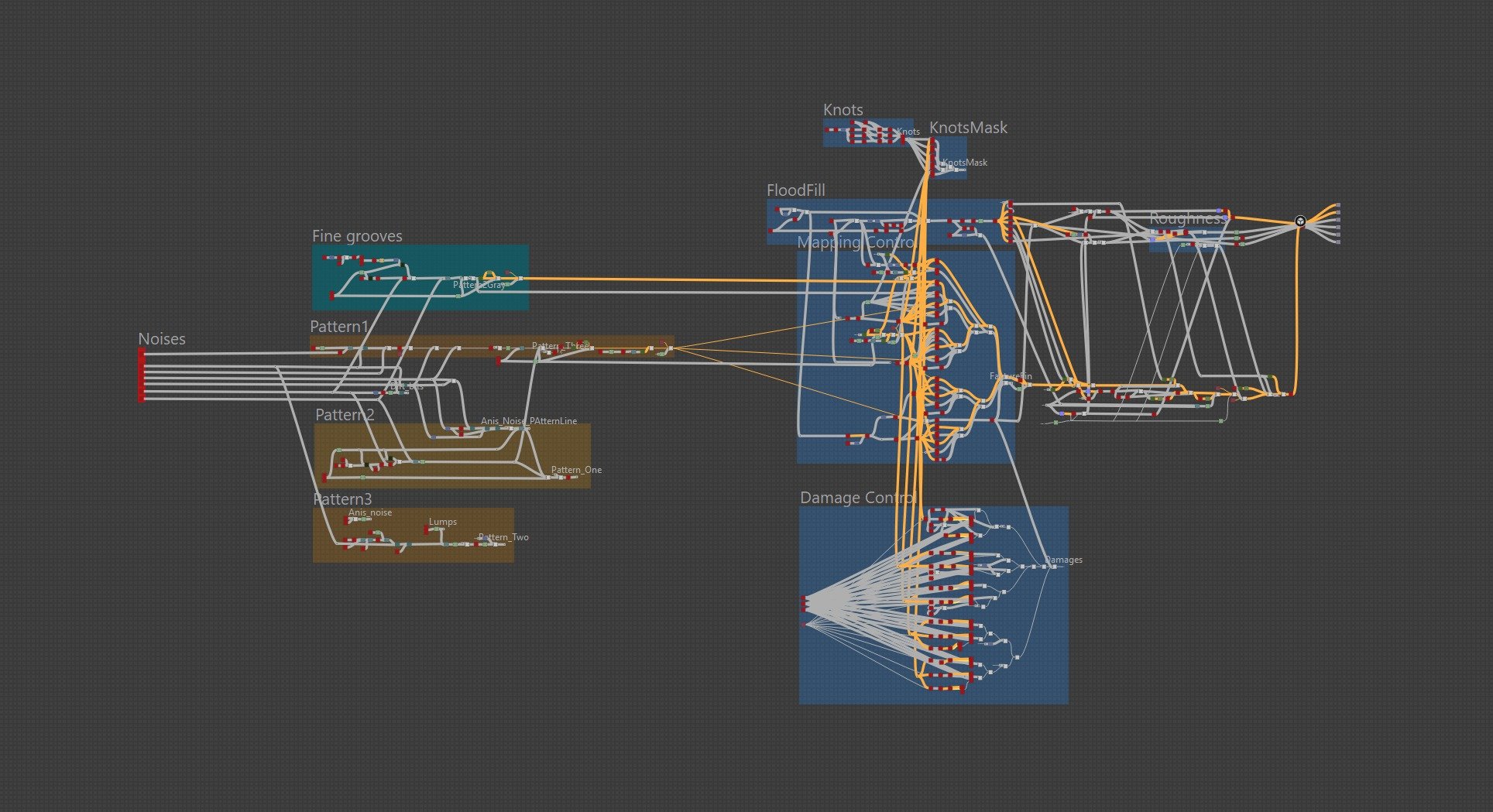Click the FacturePin node label

(1011, 377)
